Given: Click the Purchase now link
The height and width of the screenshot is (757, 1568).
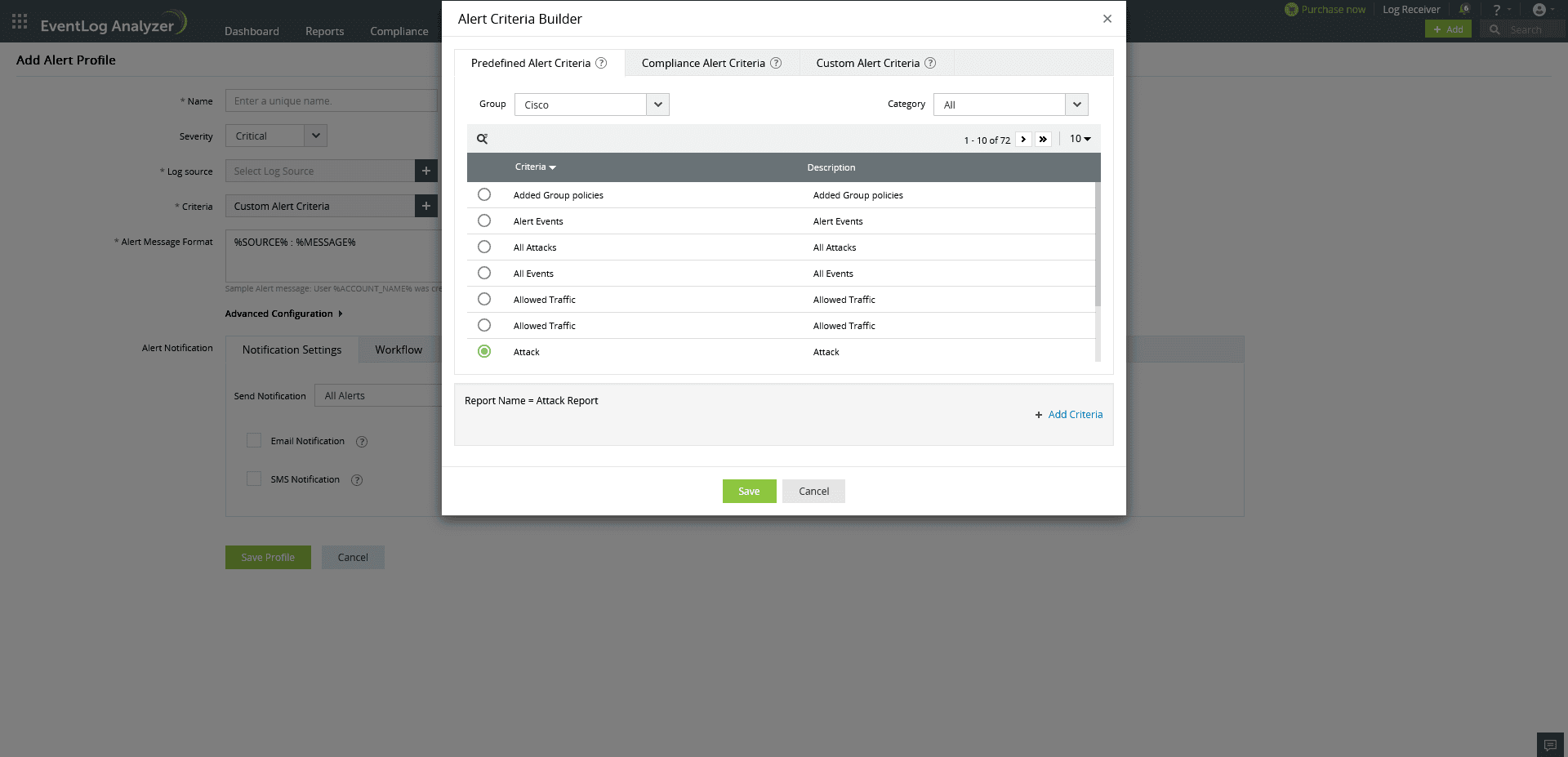Looking at the screenshot, I should (x=1333, y=10).
